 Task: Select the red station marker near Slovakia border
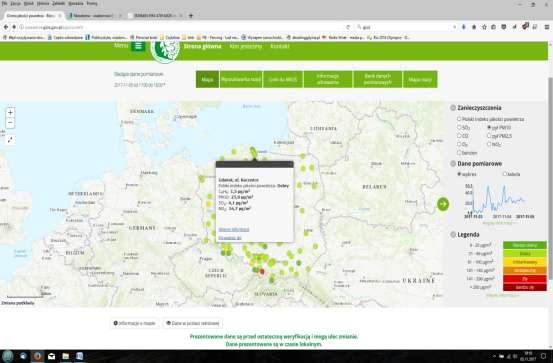coord(262,271)
